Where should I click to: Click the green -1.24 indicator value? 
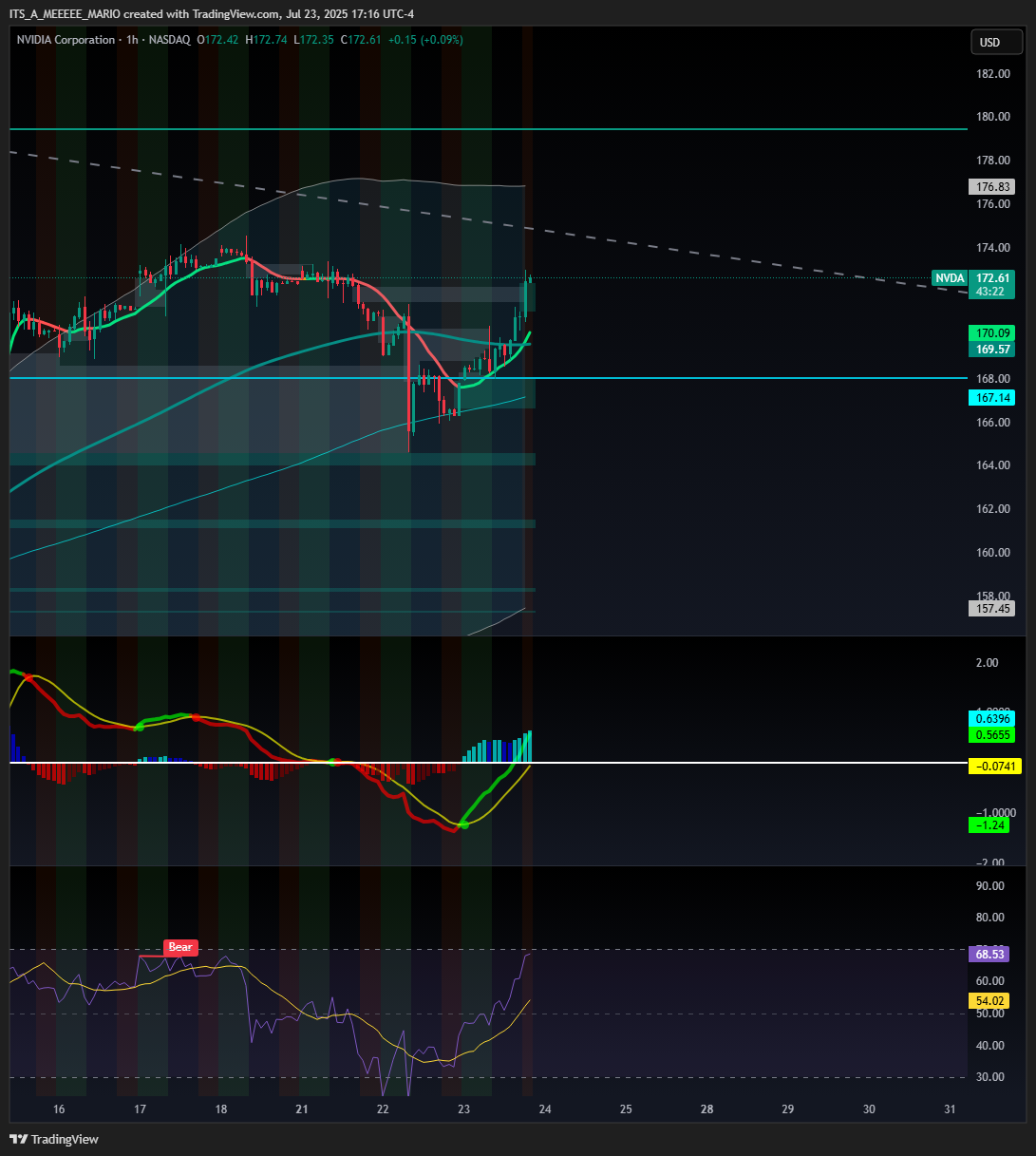coord(988,825)
